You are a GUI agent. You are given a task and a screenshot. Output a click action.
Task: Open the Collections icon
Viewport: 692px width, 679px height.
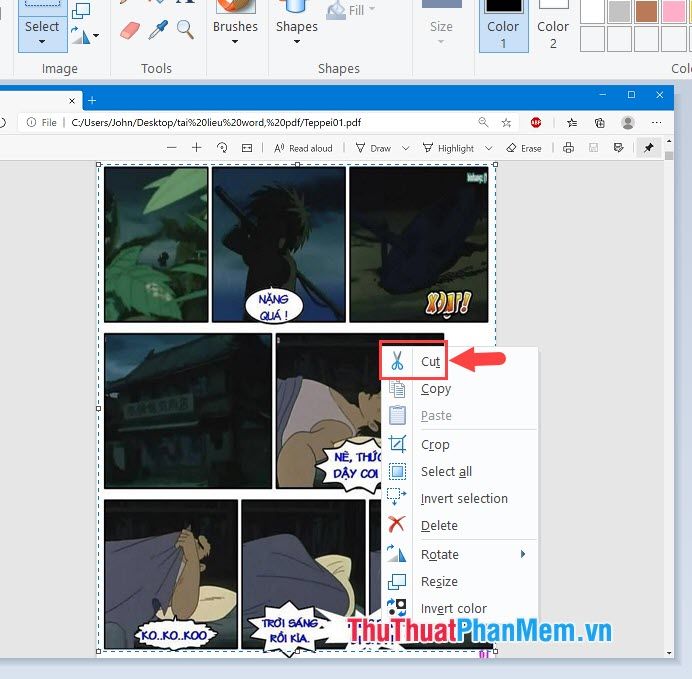[599, 123]
